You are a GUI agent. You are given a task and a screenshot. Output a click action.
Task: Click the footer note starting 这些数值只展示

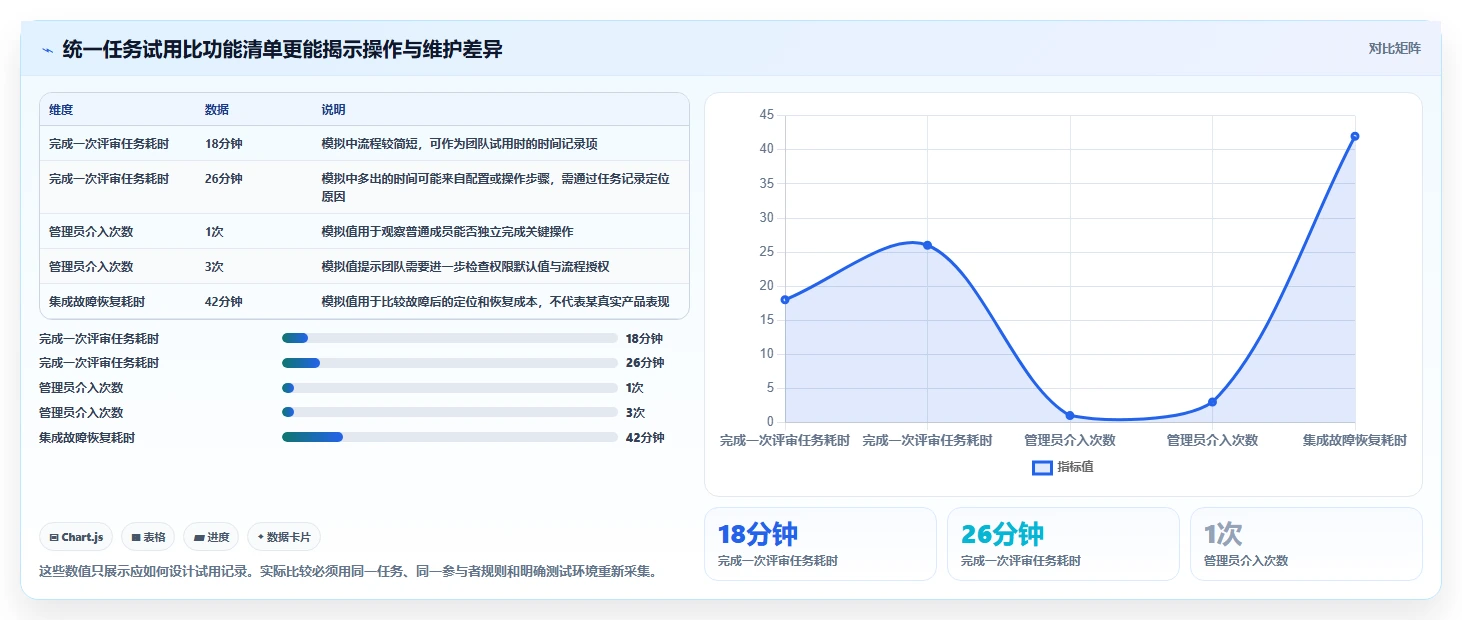(x=348, y=572)
